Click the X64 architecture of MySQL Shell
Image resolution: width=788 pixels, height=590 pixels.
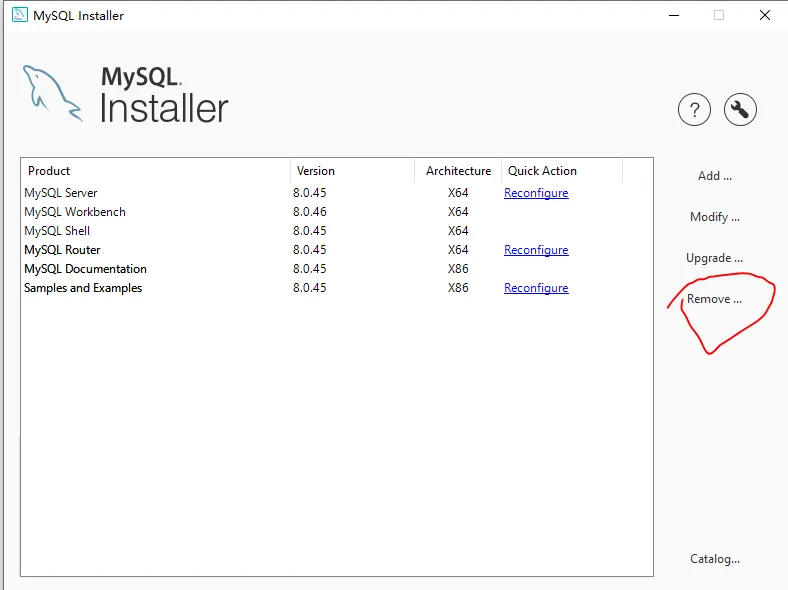coord(458,231)
